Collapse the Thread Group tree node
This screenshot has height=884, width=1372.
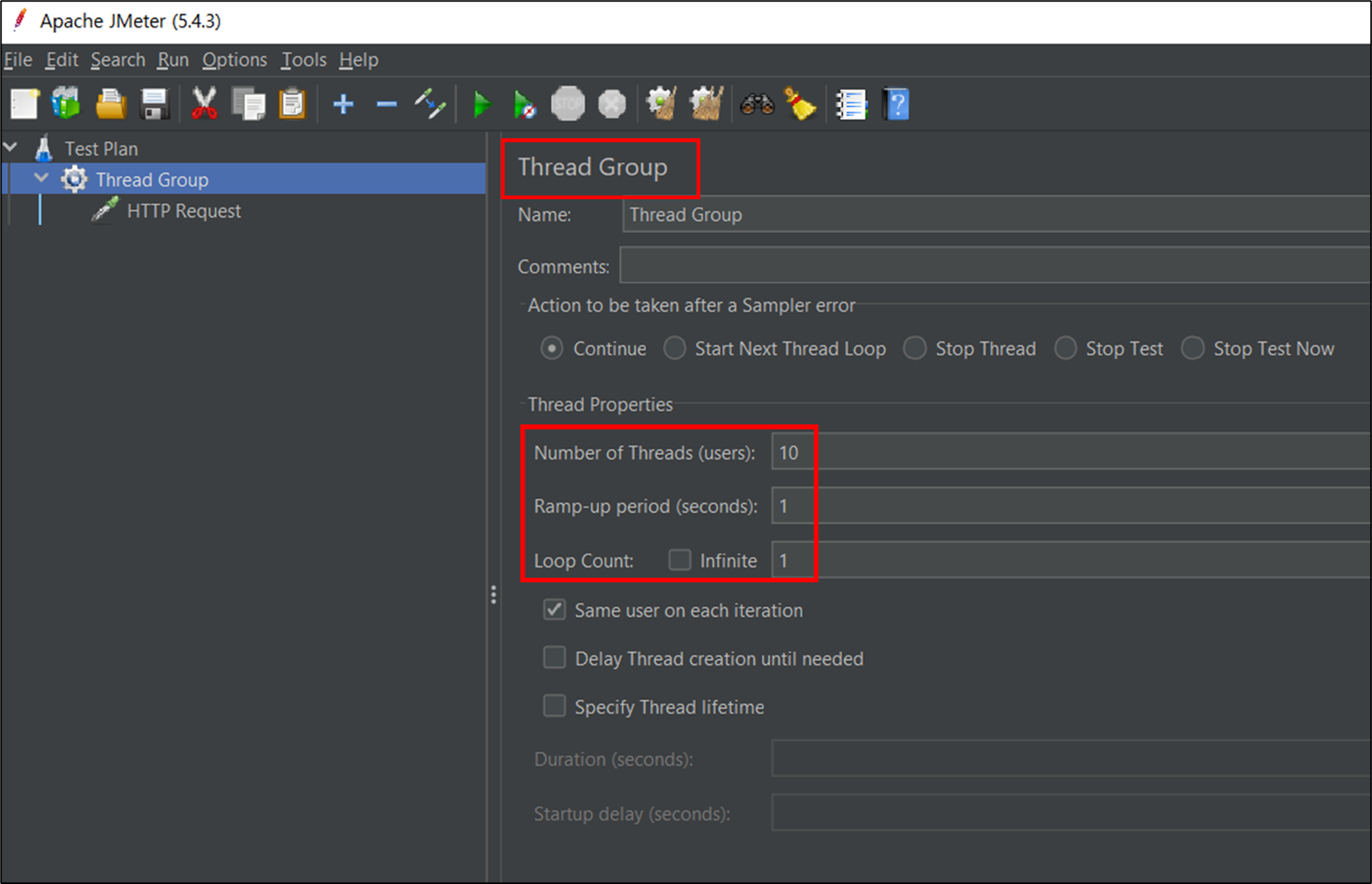[x=42, y=179]
